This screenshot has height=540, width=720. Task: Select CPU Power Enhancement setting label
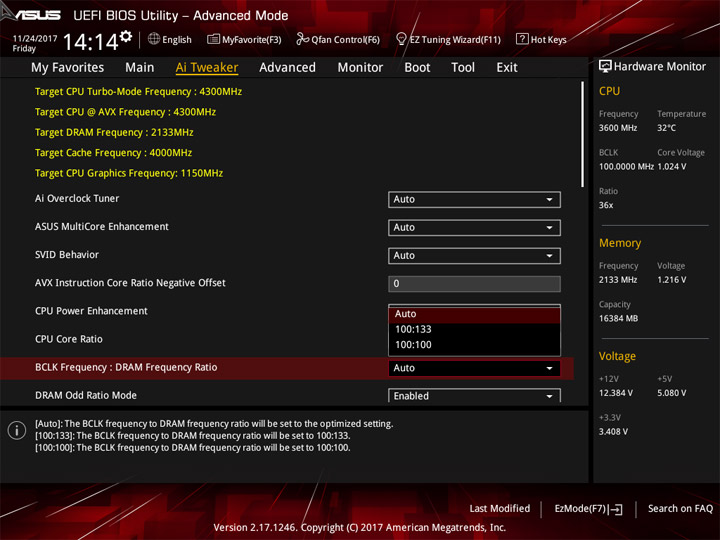pyautogui.click(x=91, y=311)
